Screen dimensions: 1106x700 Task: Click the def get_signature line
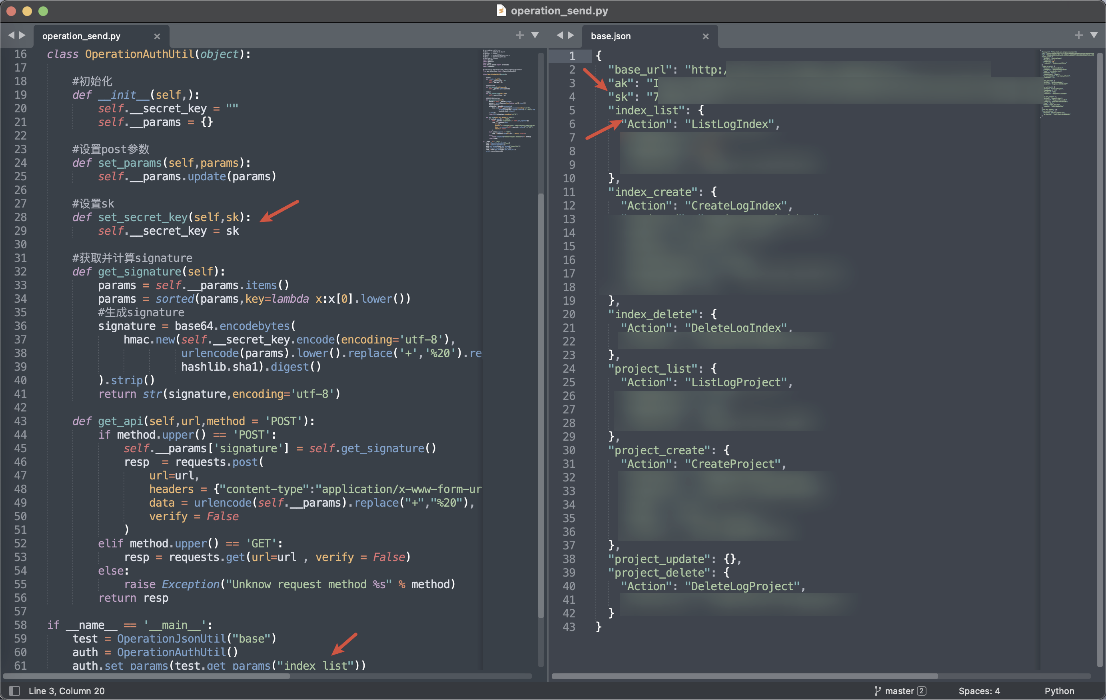coord(149,272)
